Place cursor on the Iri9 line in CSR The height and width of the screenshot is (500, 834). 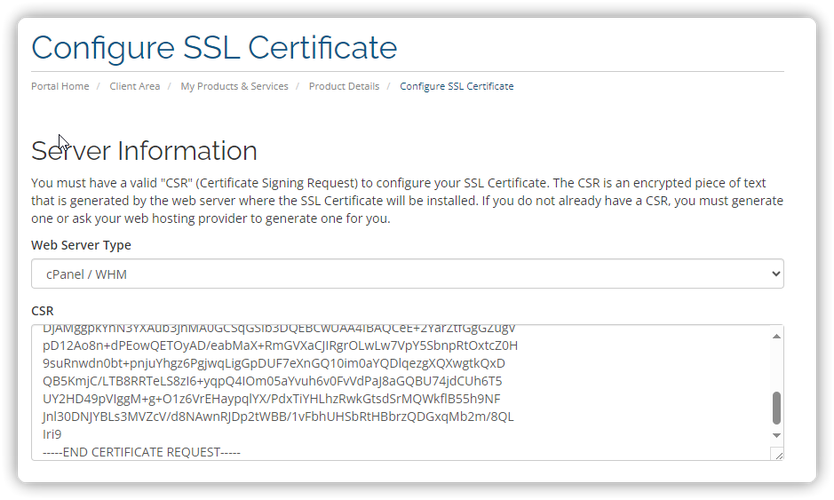click(52, 435)
